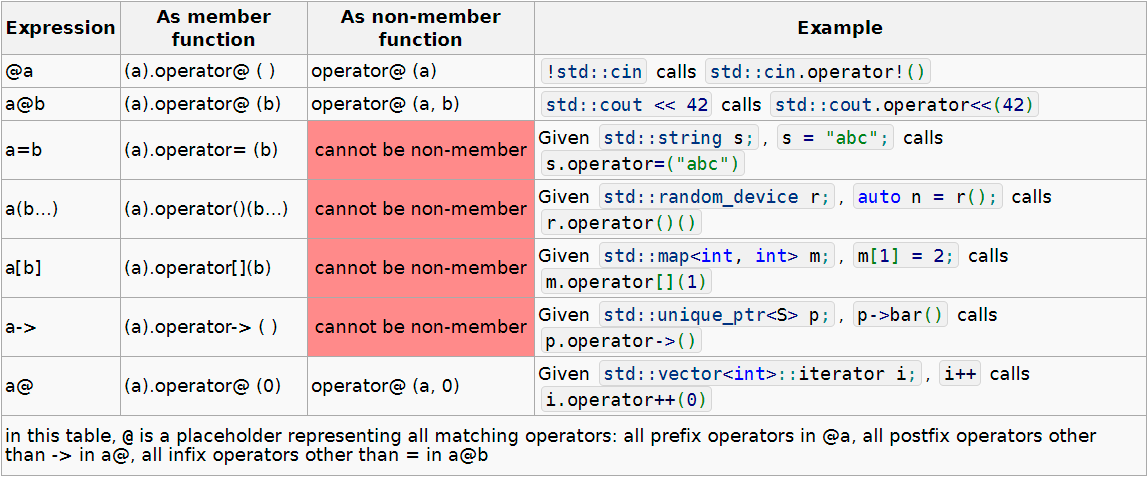Click std::cin.operator!() code snippet
Screen dimensions: 1148x478
tap(818, 72)
